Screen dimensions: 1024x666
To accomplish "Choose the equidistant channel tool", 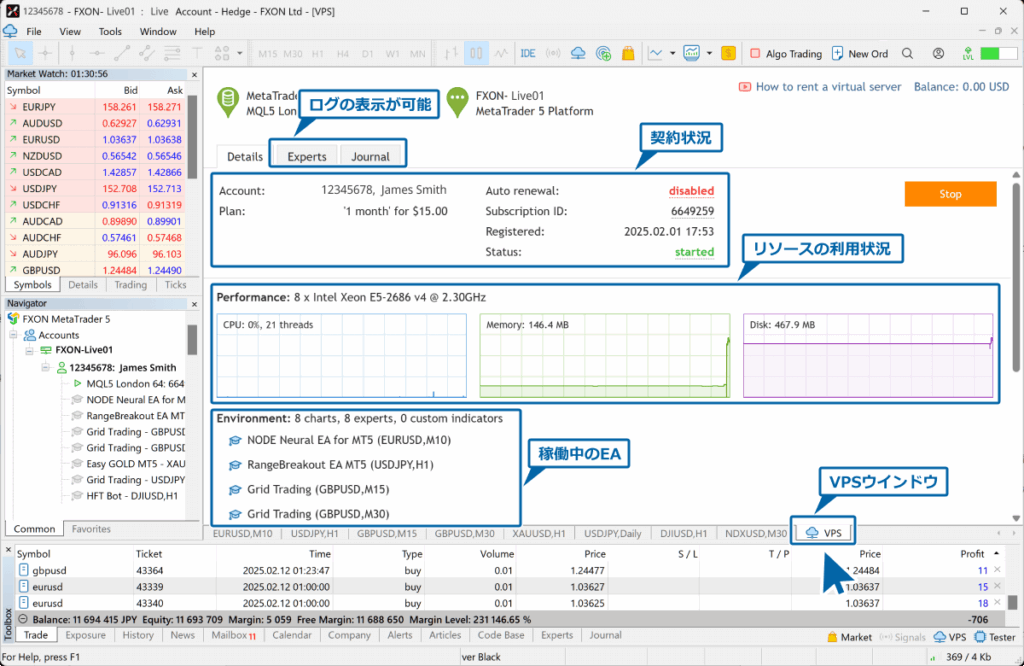I will pyautogui.click(x=146, y=54).
